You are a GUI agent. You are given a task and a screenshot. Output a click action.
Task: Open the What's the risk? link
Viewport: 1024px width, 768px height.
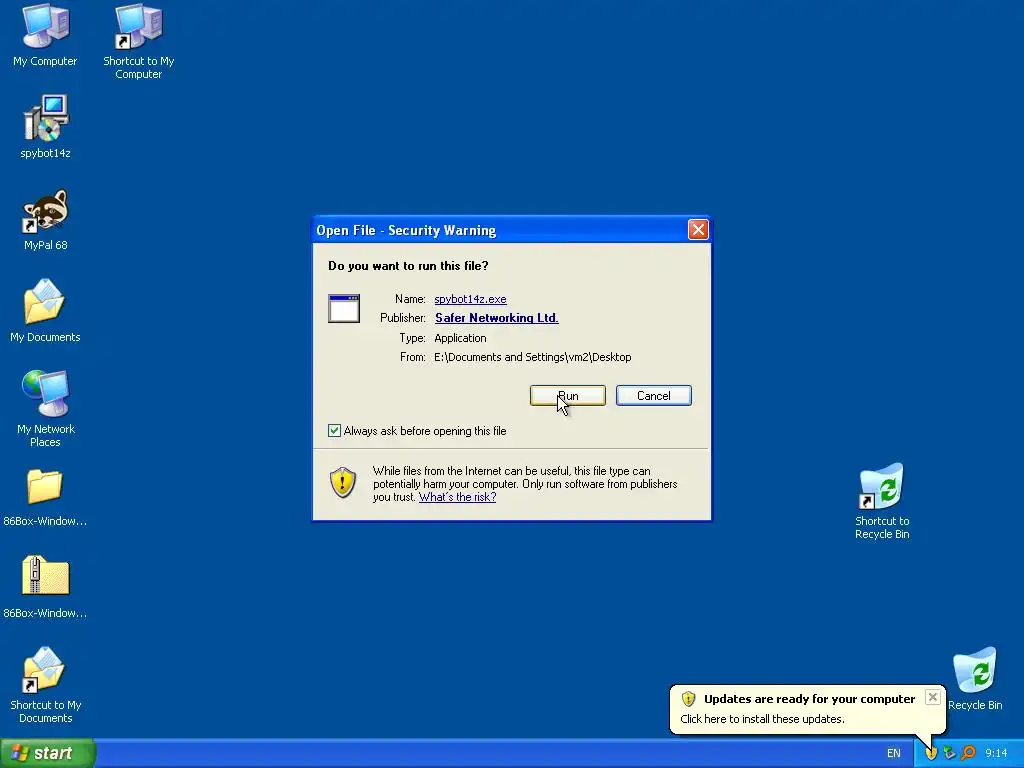coord(457,497)
